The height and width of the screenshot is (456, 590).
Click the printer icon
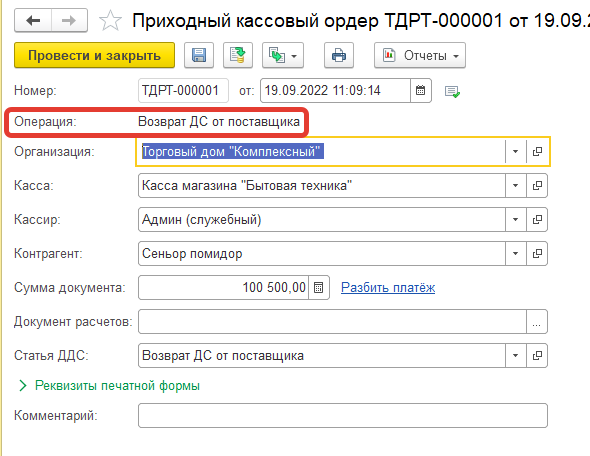(339, 55)
